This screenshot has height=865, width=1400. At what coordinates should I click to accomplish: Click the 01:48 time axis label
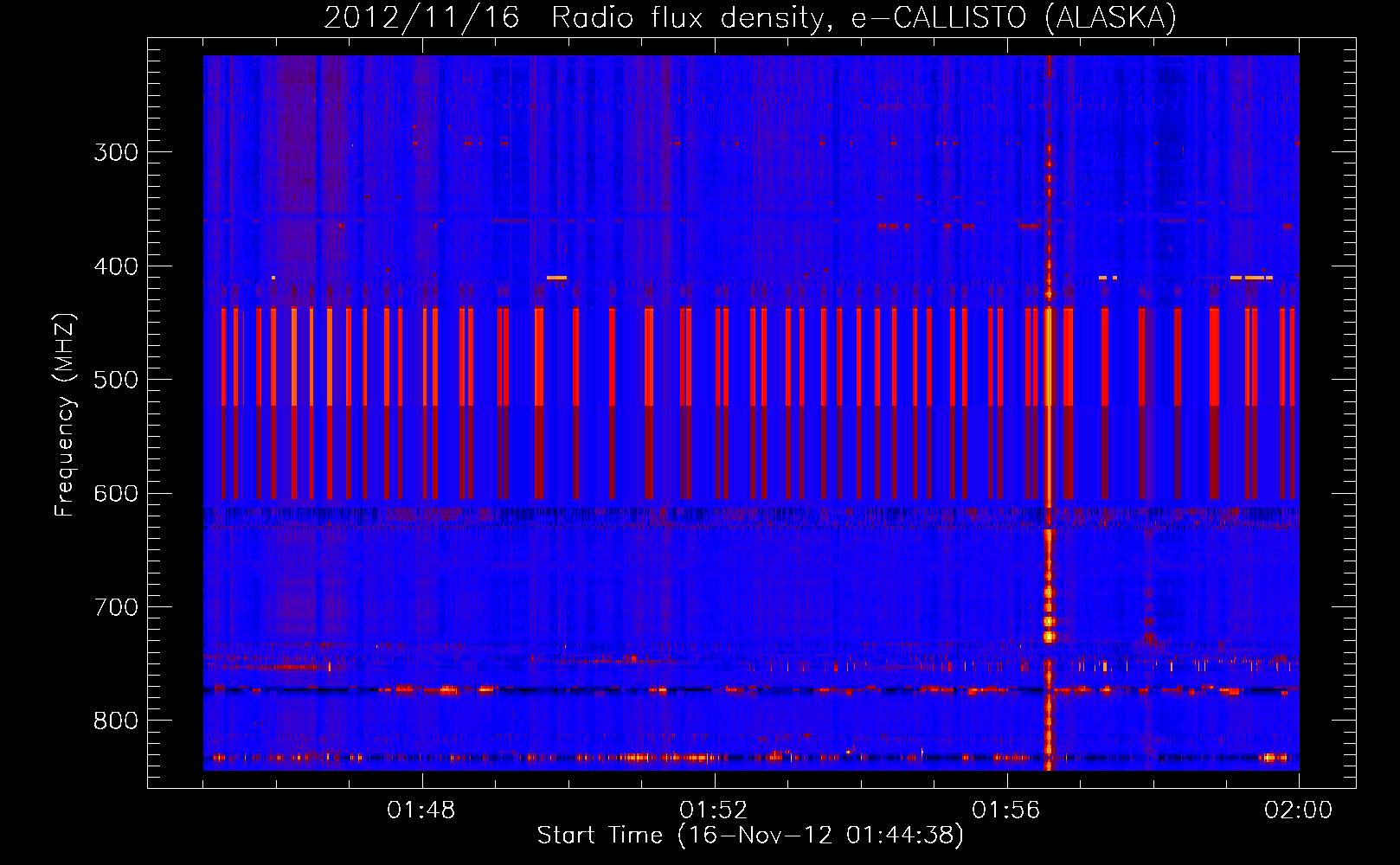(x=421, y=811)
